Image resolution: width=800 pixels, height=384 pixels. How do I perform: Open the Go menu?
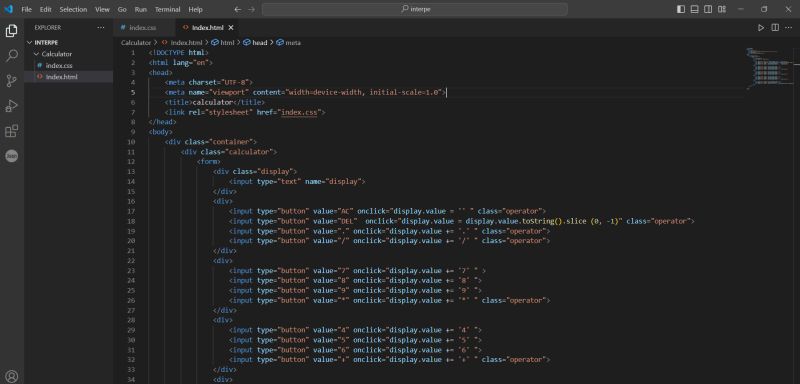[x=122, y=9]
